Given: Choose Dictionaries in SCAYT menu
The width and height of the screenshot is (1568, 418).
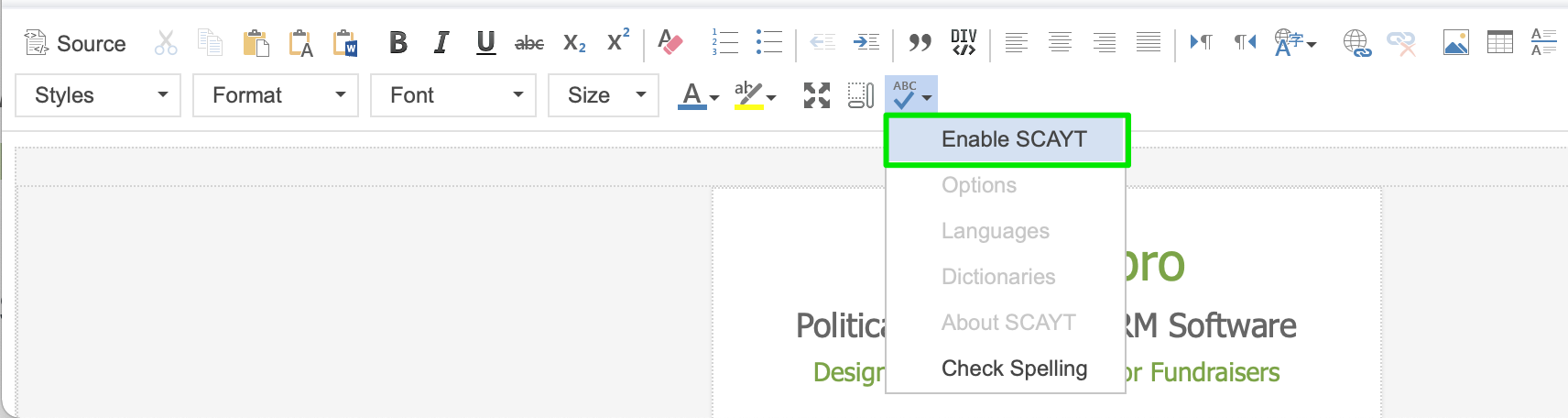Looking at the screenshot, I should [1006, 277].
